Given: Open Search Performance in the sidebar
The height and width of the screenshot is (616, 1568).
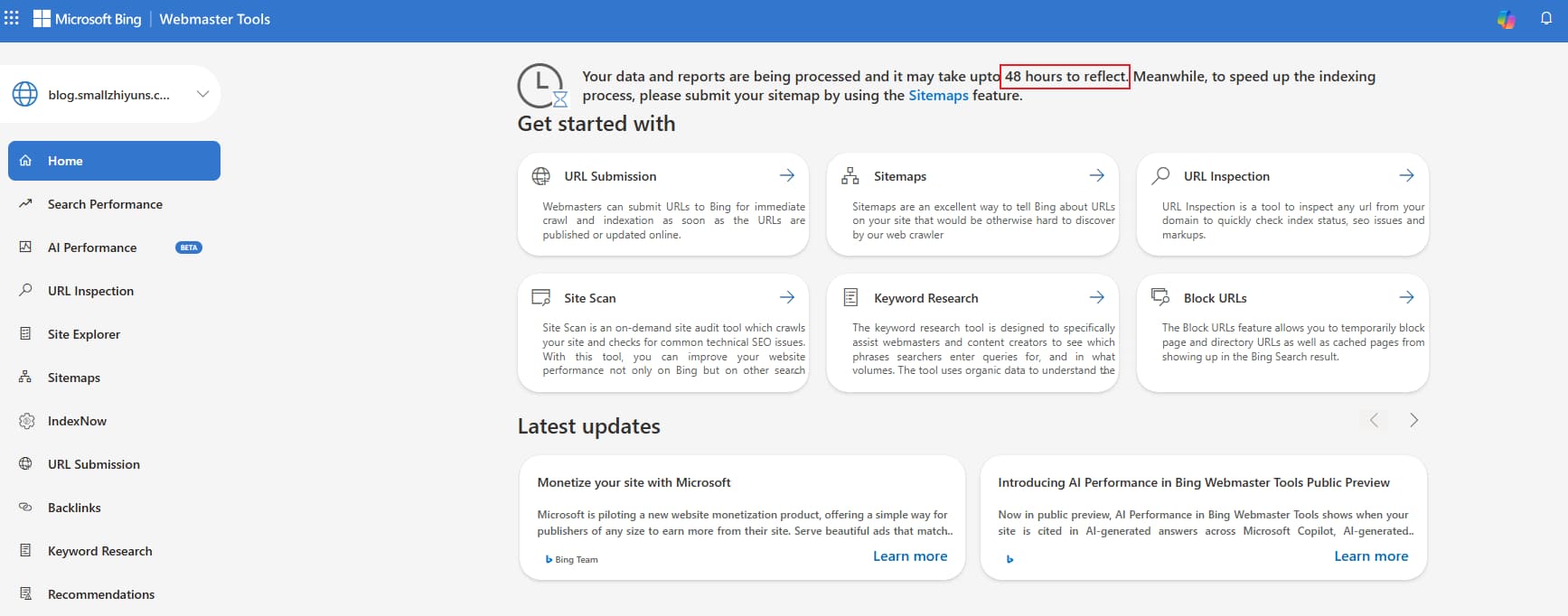Looking at the screenshot, I should (105, 204).
